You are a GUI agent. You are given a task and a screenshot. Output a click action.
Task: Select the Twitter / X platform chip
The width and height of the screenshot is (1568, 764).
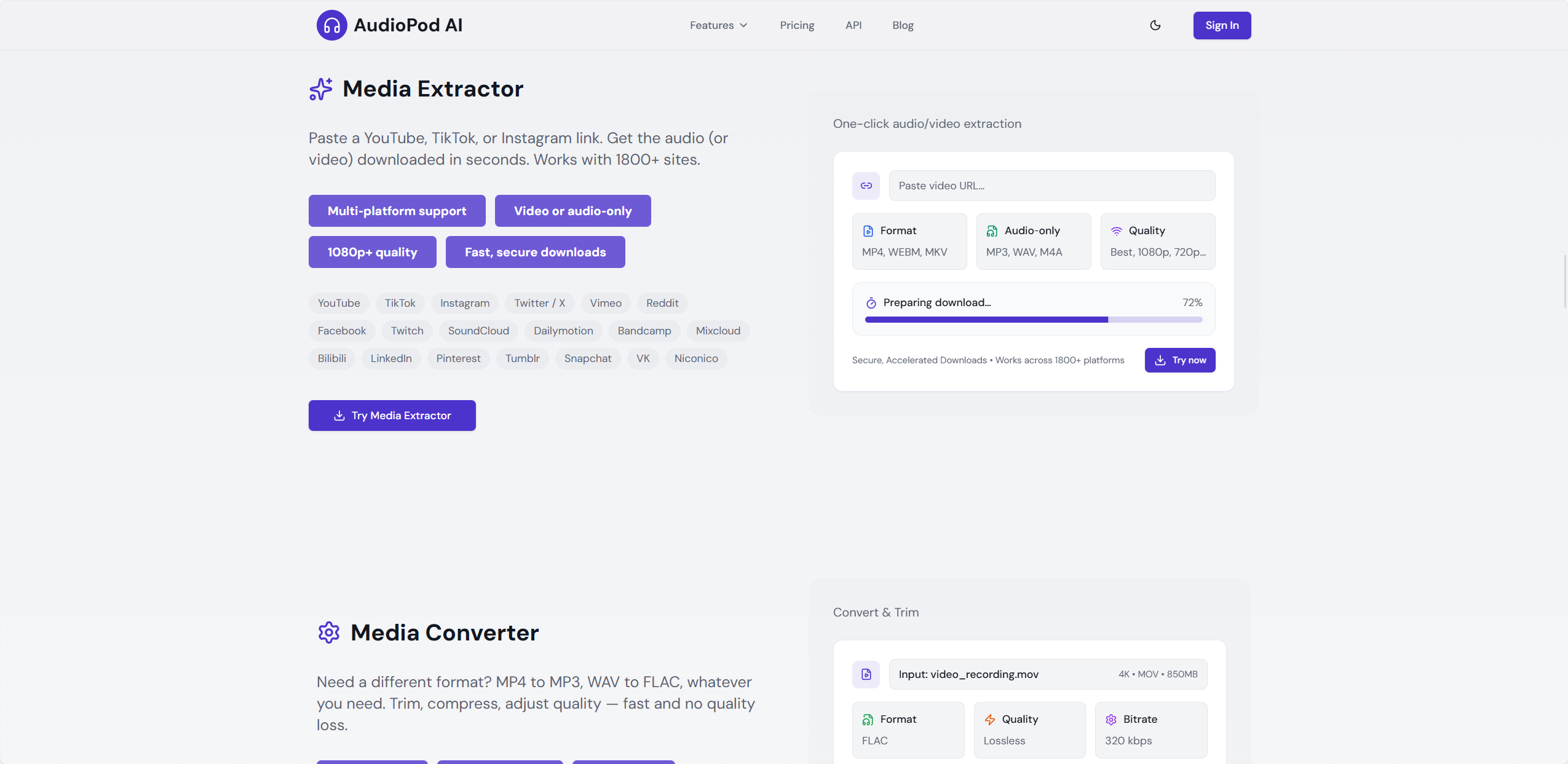pos(539,303)
